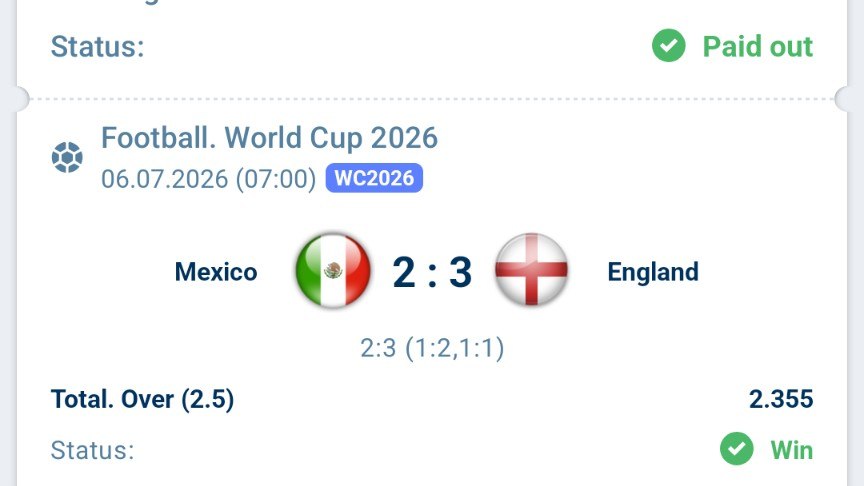This screenshot has height=486, width=864.
Task: Click the green Paid out checkmark icon
Action: tap(668, 46)
